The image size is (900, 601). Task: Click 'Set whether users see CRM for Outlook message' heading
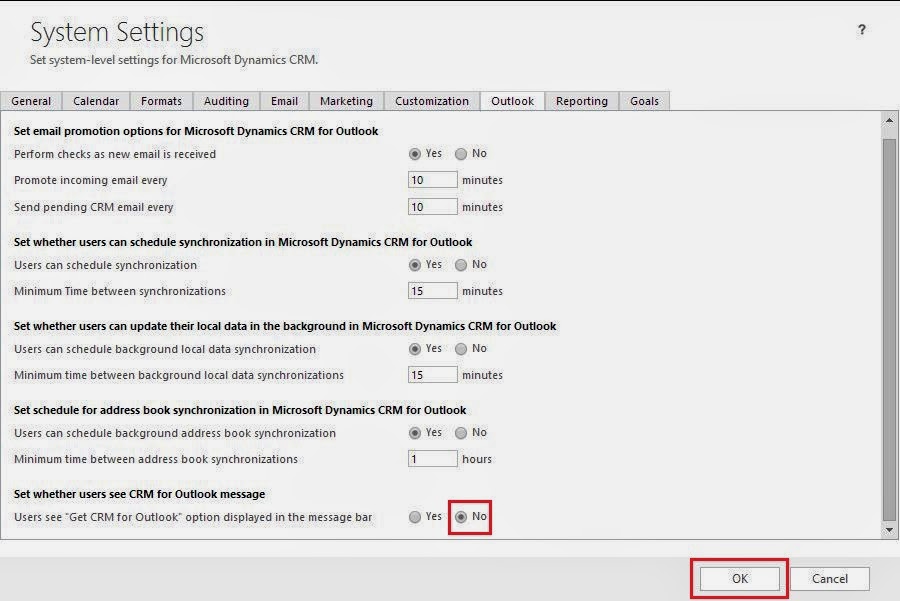[139, 494]
